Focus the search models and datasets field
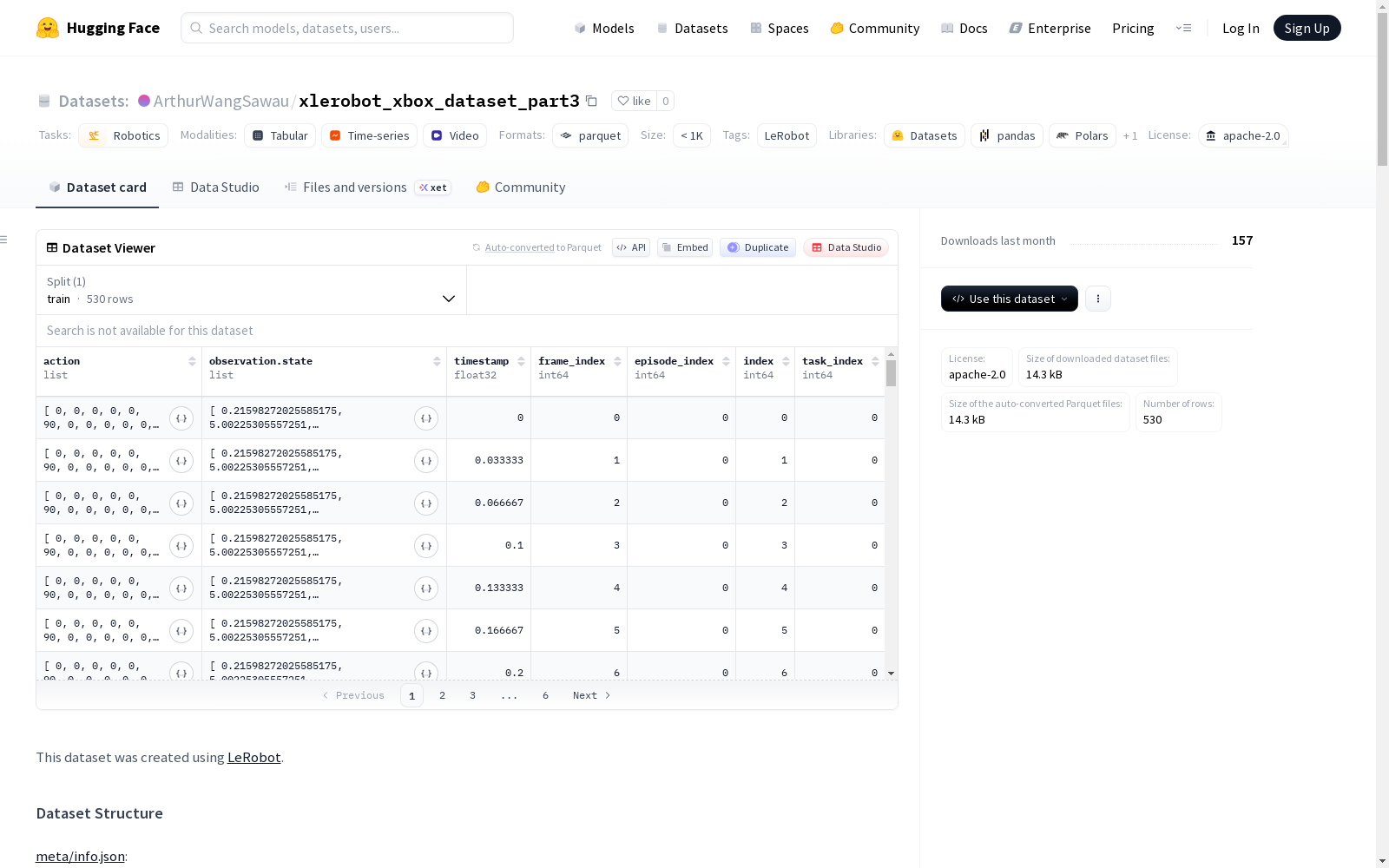 347,28
